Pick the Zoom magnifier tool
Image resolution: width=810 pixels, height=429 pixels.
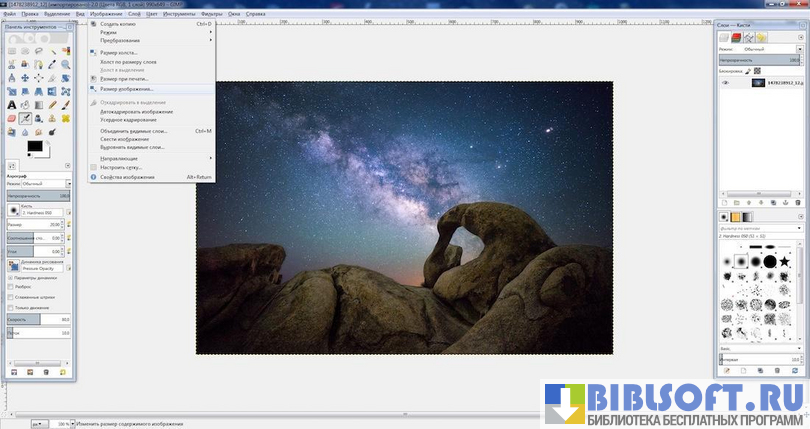(66, 64)
